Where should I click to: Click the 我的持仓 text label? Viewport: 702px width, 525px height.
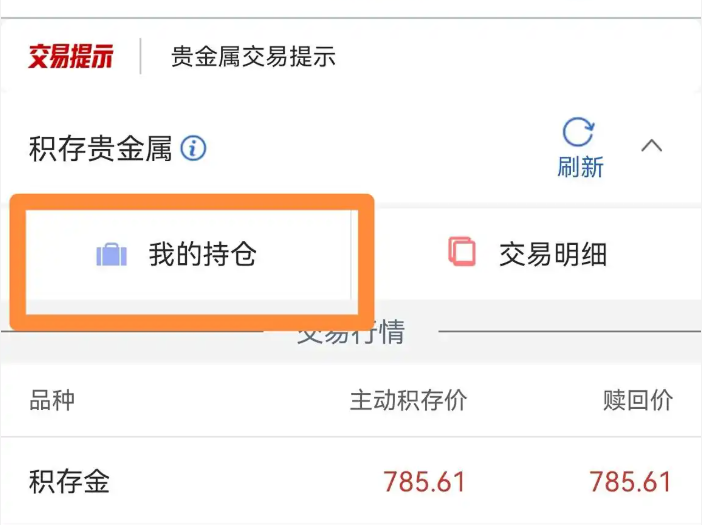coord(203,254)
